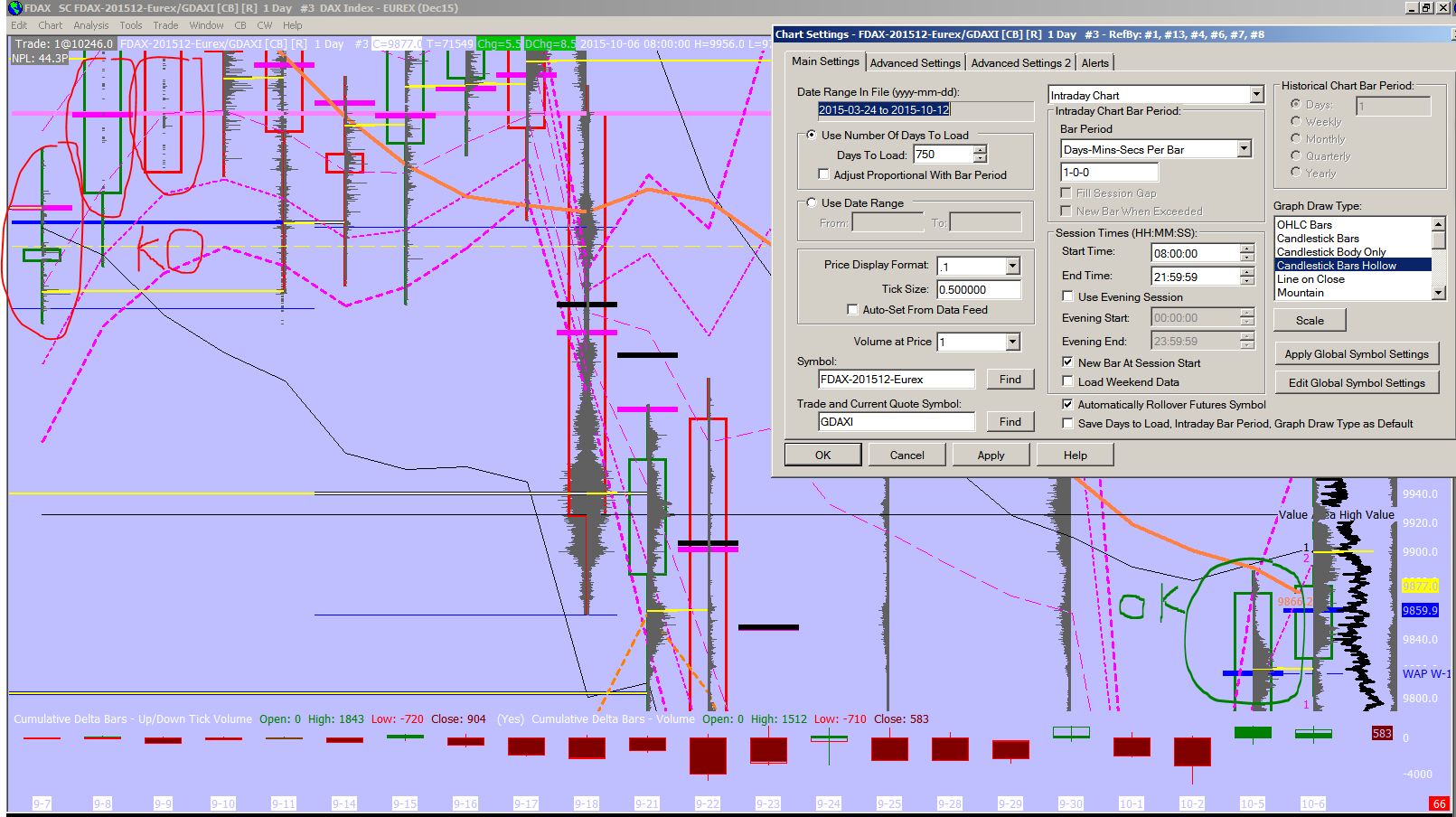Enable Use Evening Session checkbox
The image size is (1456, 817).
click(x=1067, y=296)
